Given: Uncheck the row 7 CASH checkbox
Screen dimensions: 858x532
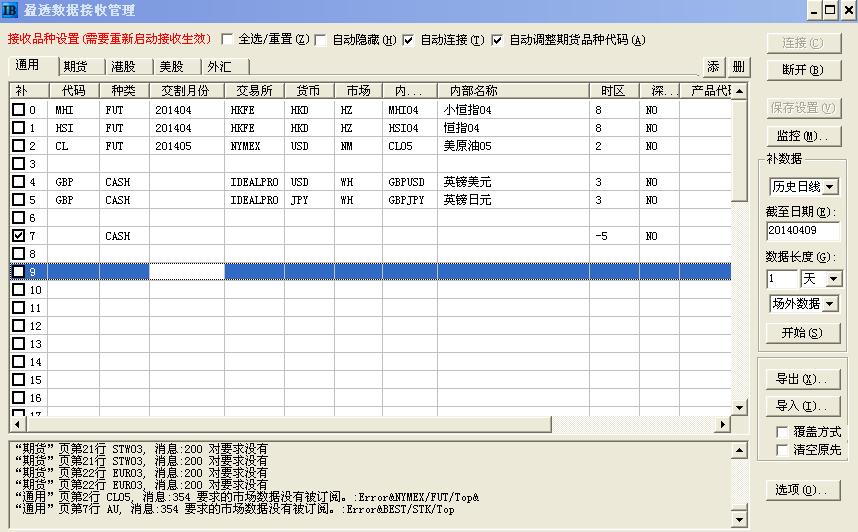Looking at the screenshot, I should [x=18, y=236].
